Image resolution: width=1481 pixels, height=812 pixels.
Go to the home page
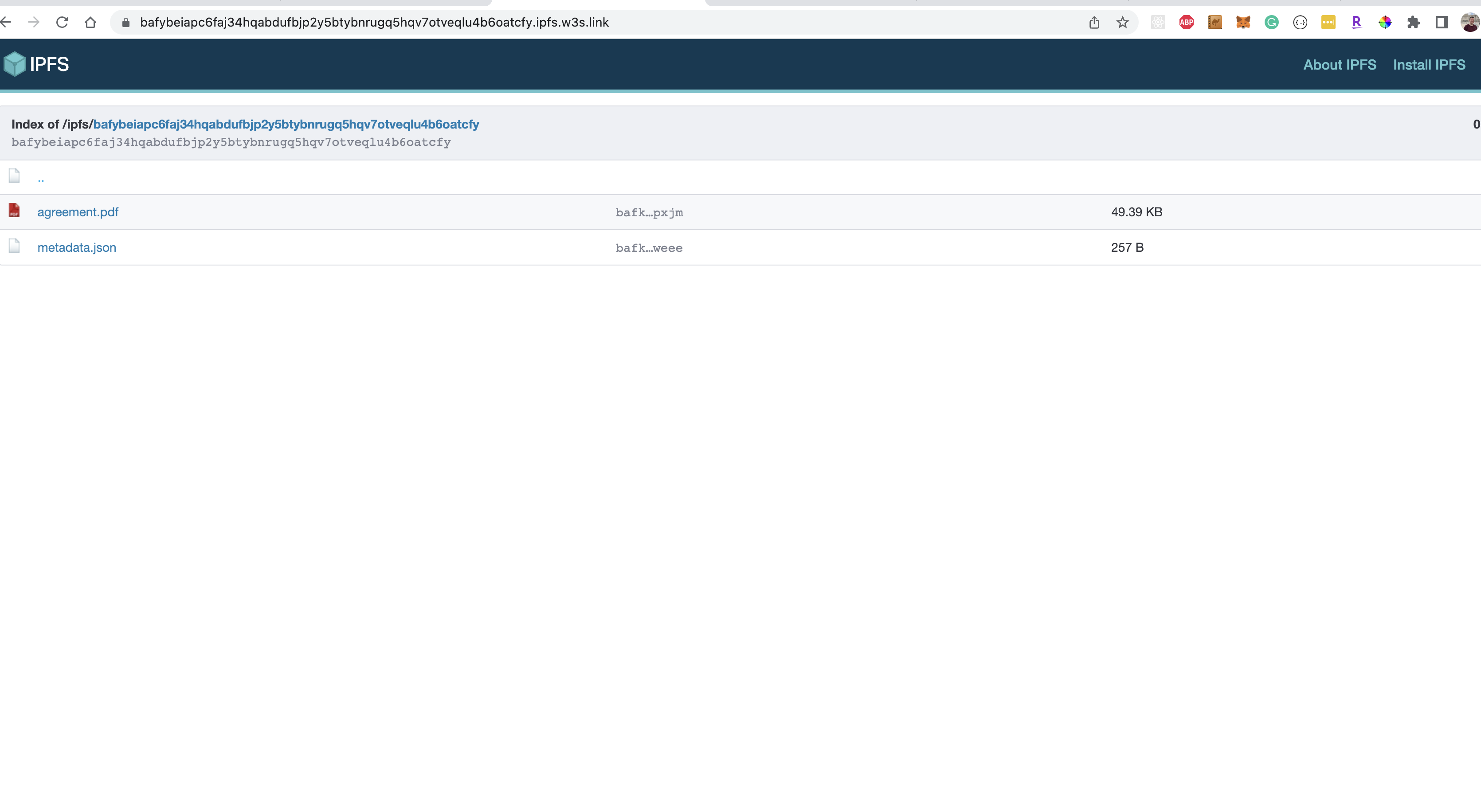(90, 23)
